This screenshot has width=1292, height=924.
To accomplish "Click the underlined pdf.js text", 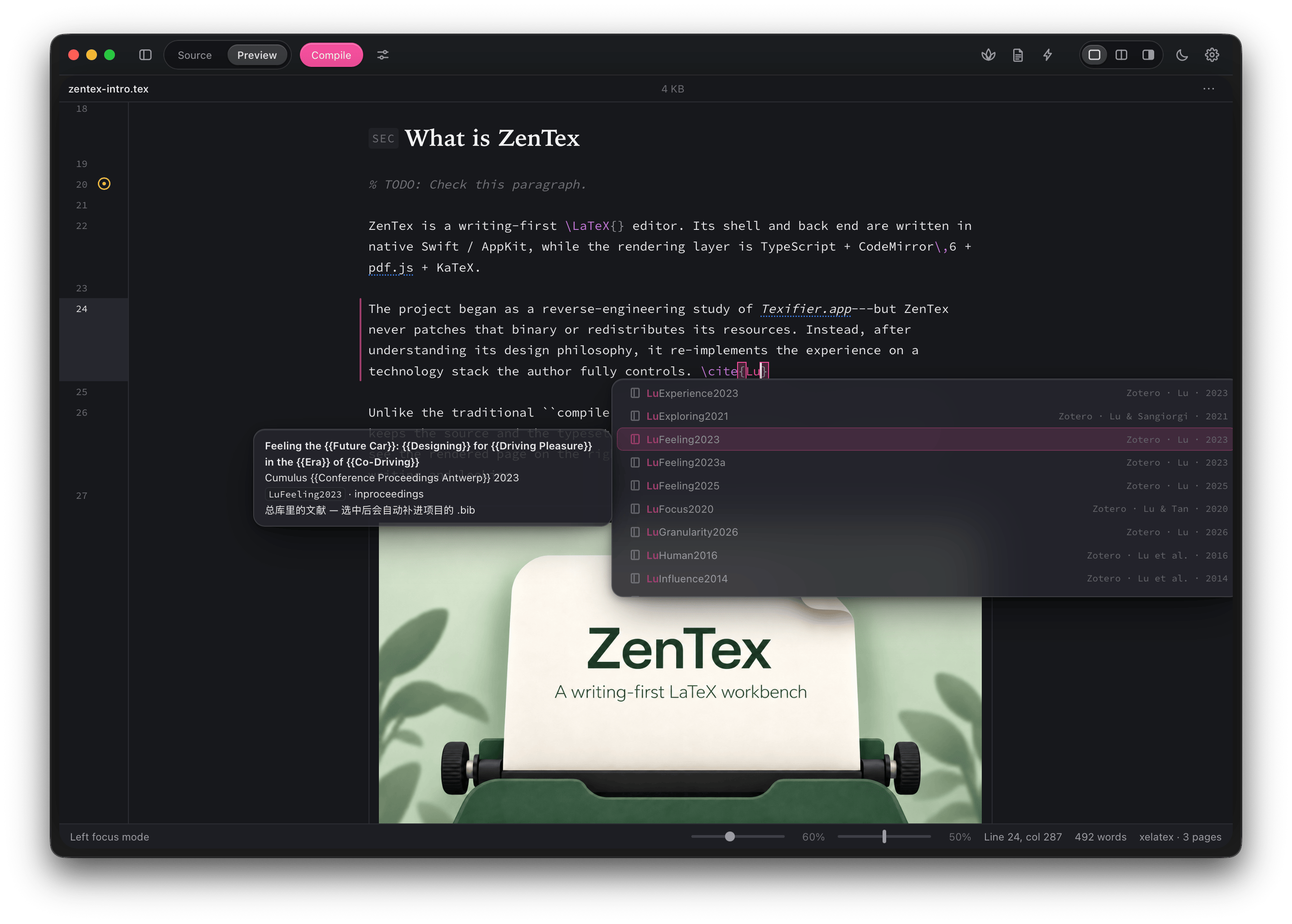I will click(x=391, y=268).
